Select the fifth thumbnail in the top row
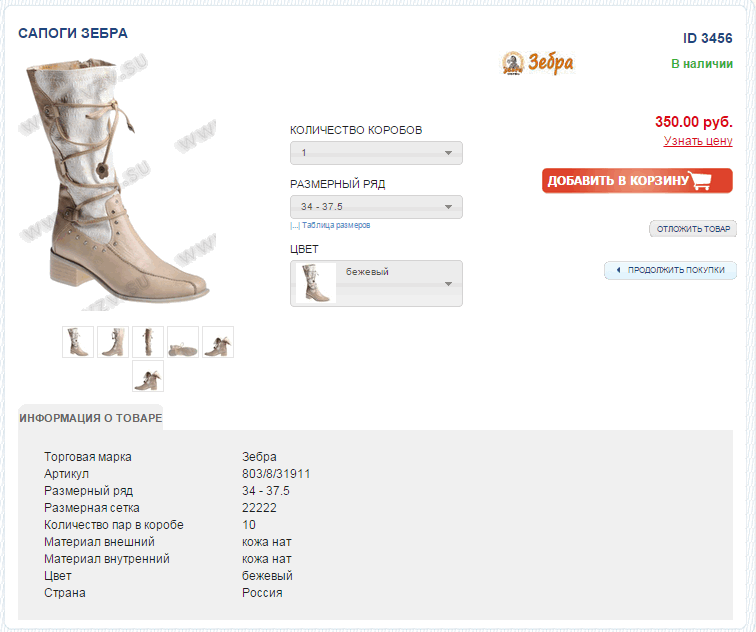This screenshot has width=756, height=632. [x=218, y=342]
